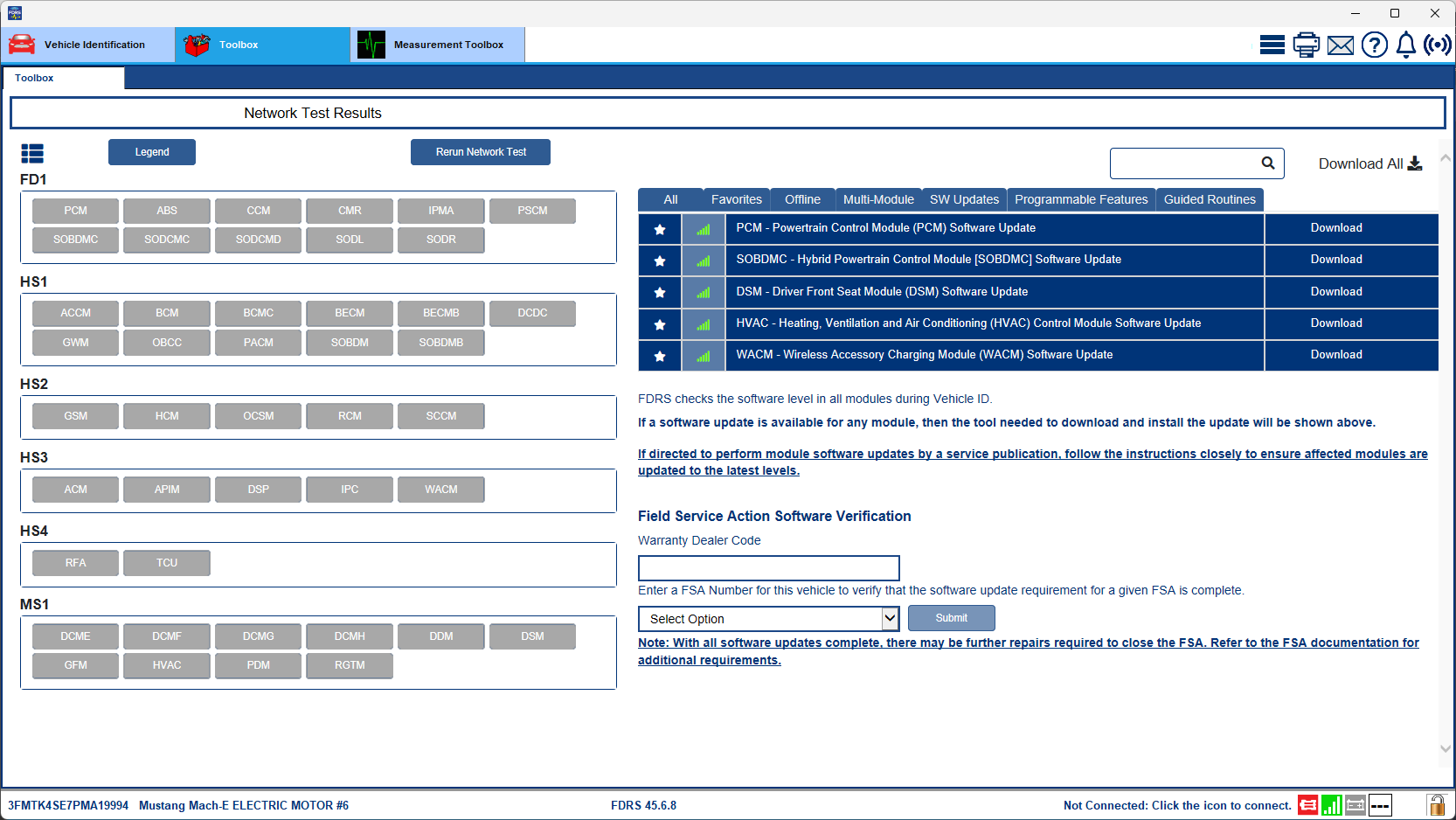This screenshot has height=820, width=1456.
Task: Select the Programmable Features tab
Action: coord(1081,199)
